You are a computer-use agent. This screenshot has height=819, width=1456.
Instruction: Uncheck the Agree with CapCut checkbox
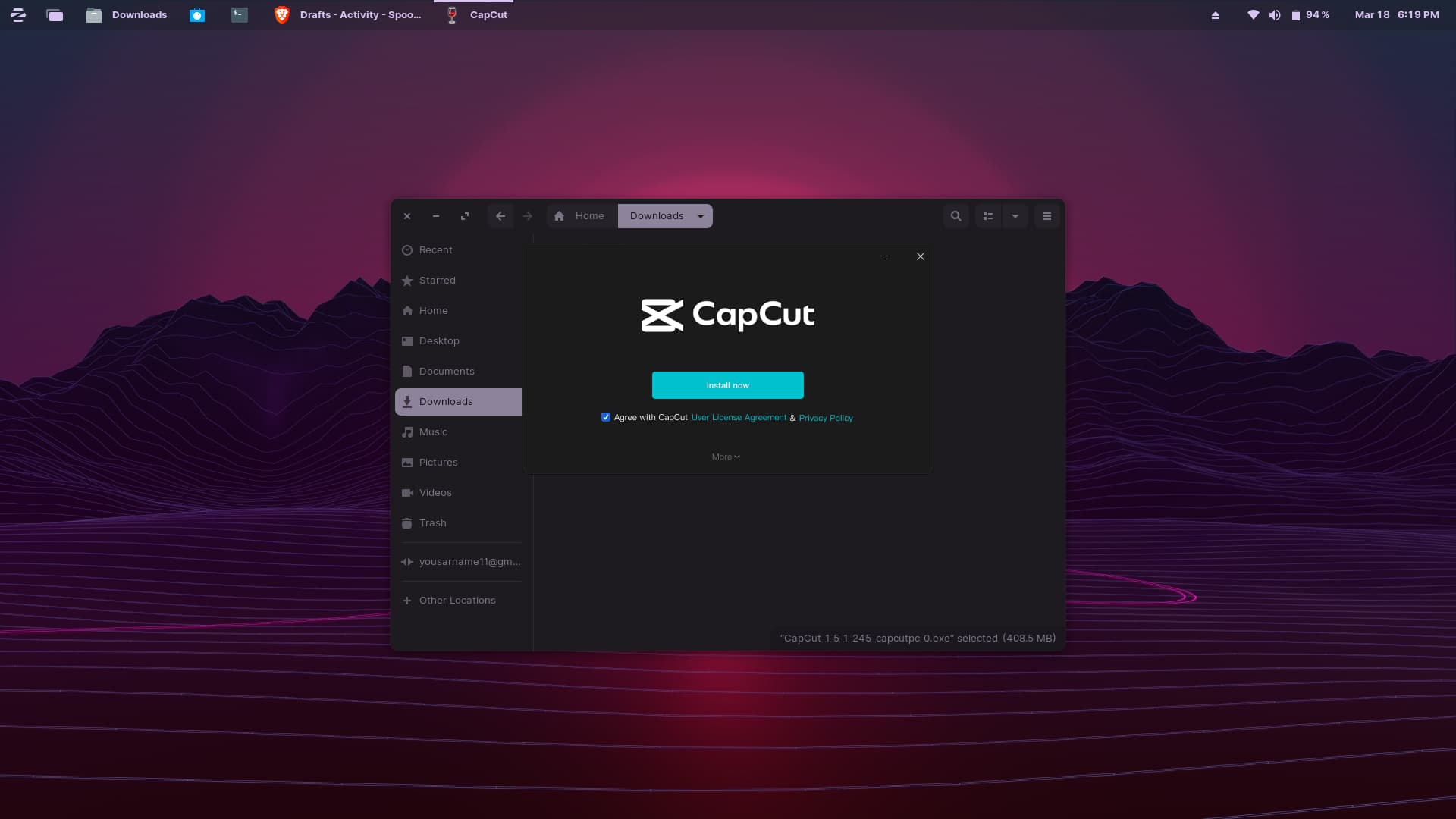(x=606, y=417)
